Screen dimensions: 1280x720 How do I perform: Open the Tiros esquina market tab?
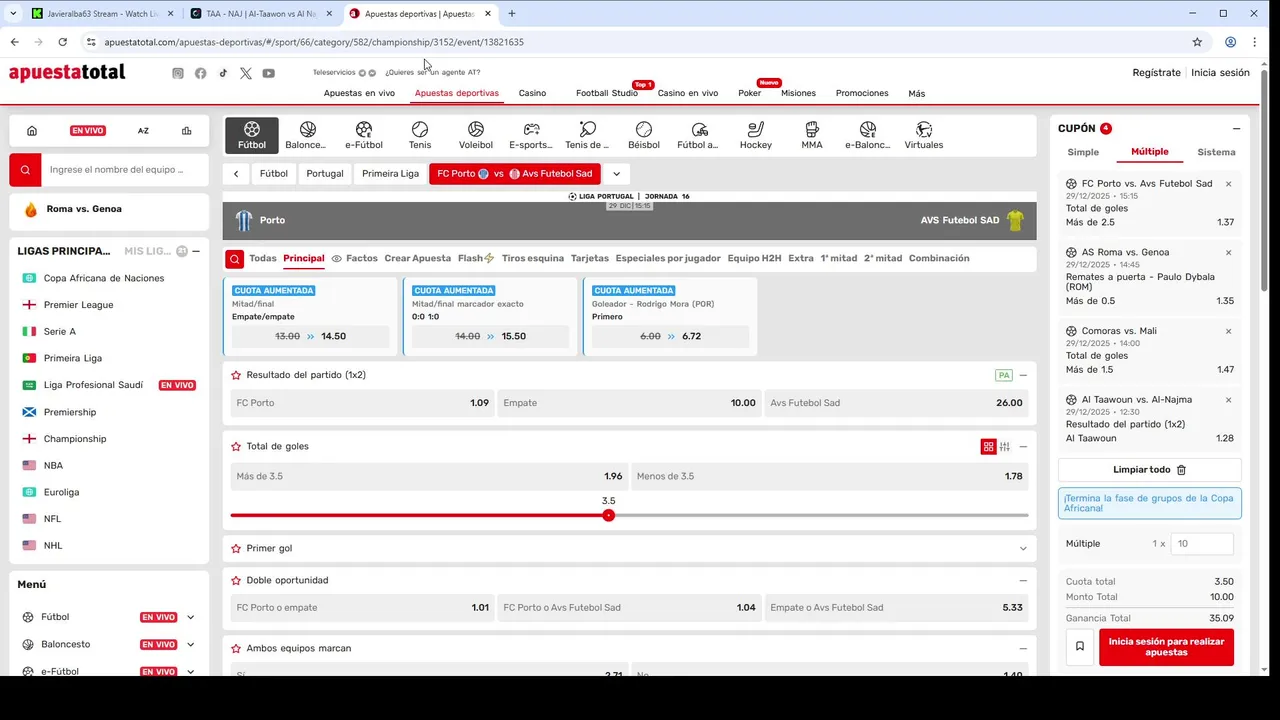click(x=533, y=259)
